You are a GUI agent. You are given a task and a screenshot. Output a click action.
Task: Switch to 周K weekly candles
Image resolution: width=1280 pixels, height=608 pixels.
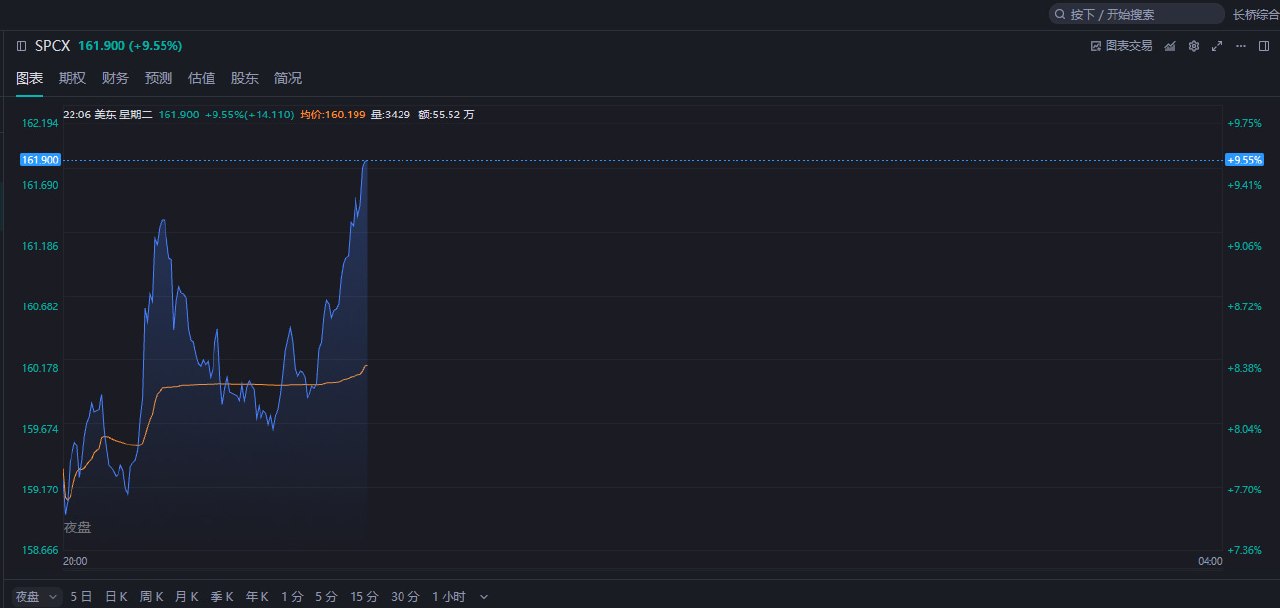tap(151, 597)
